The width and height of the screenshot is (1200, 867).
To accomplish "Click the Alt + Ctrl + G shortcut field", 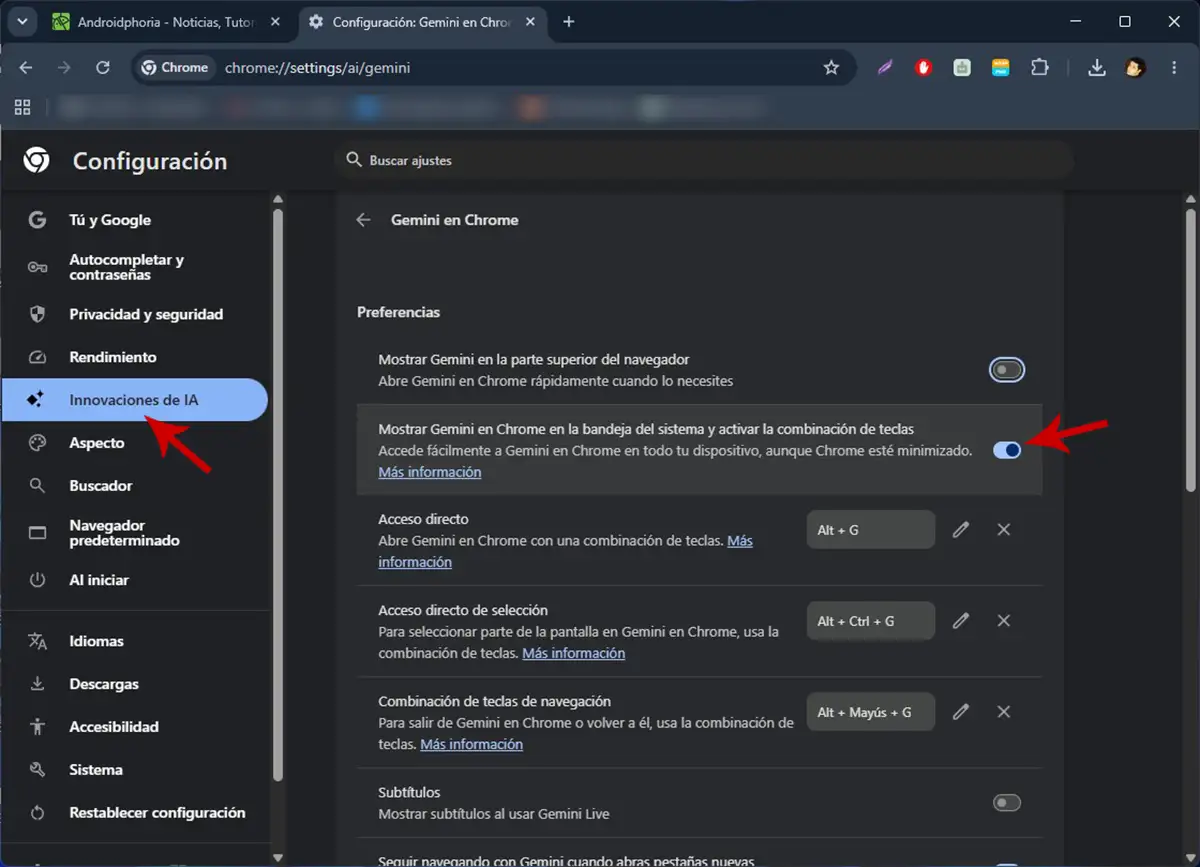I will click(x=871, y=621).
